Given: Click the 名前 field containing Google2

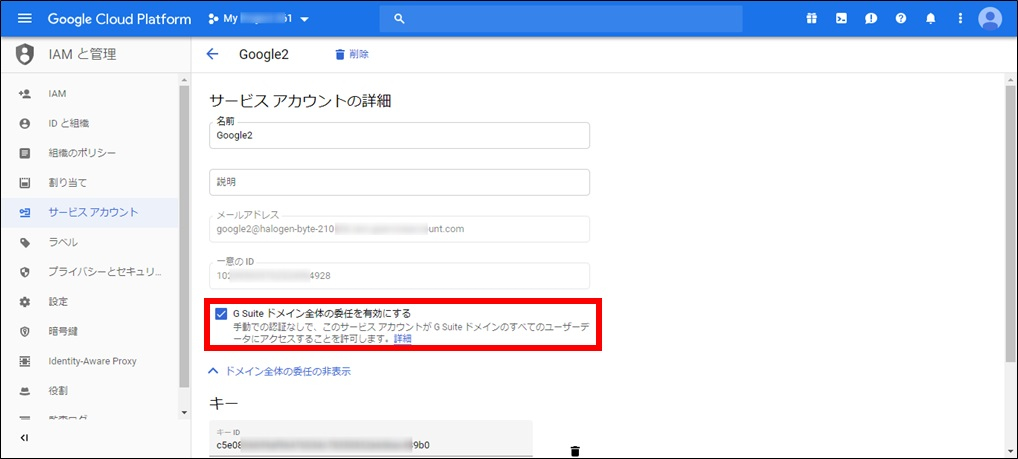Looking at the screenshot, I should [399, 136].
